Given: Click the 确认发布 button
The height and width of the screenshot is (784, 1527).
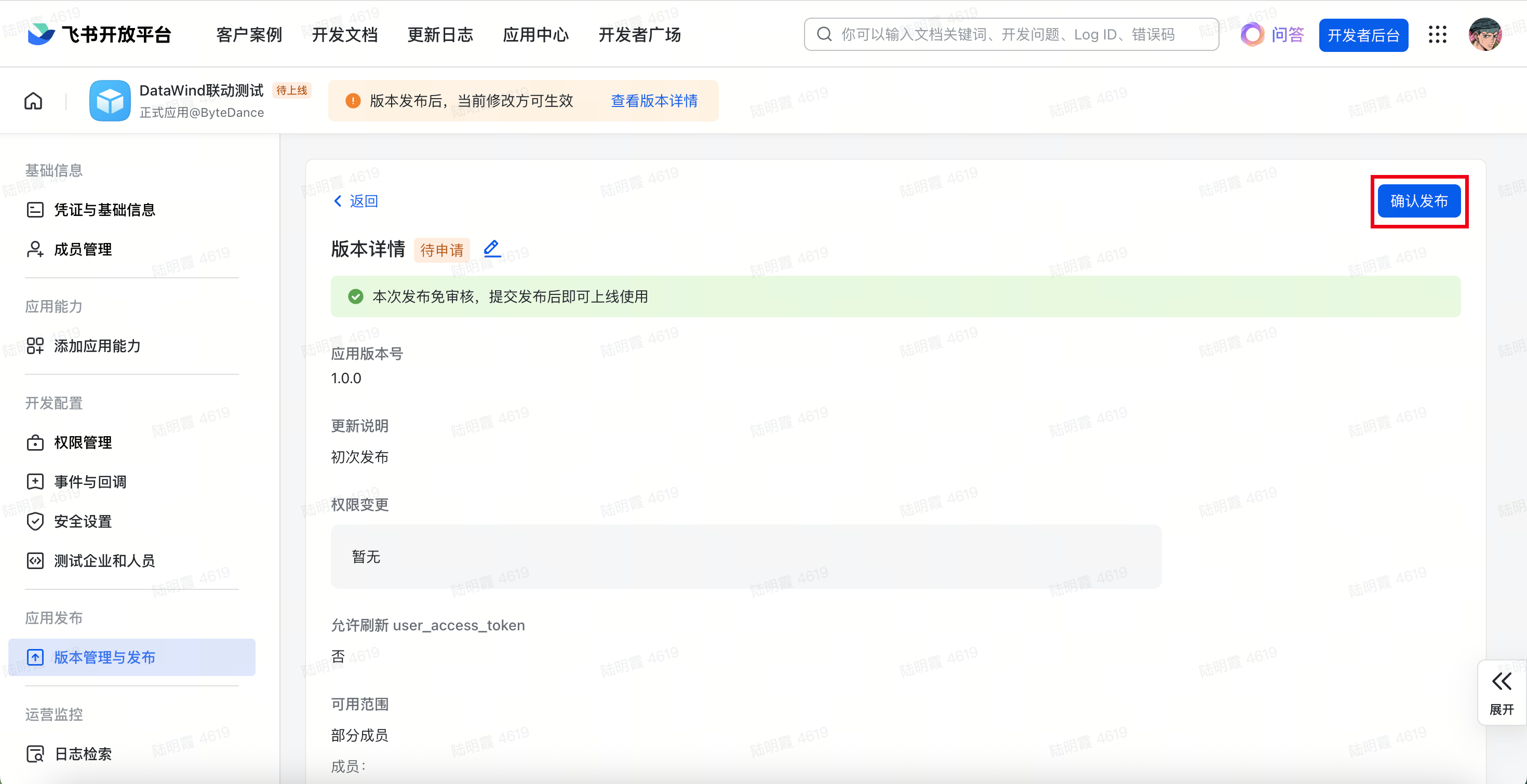Looking at the screenshot, I should pyautogui.click(x=1418, y=201).
